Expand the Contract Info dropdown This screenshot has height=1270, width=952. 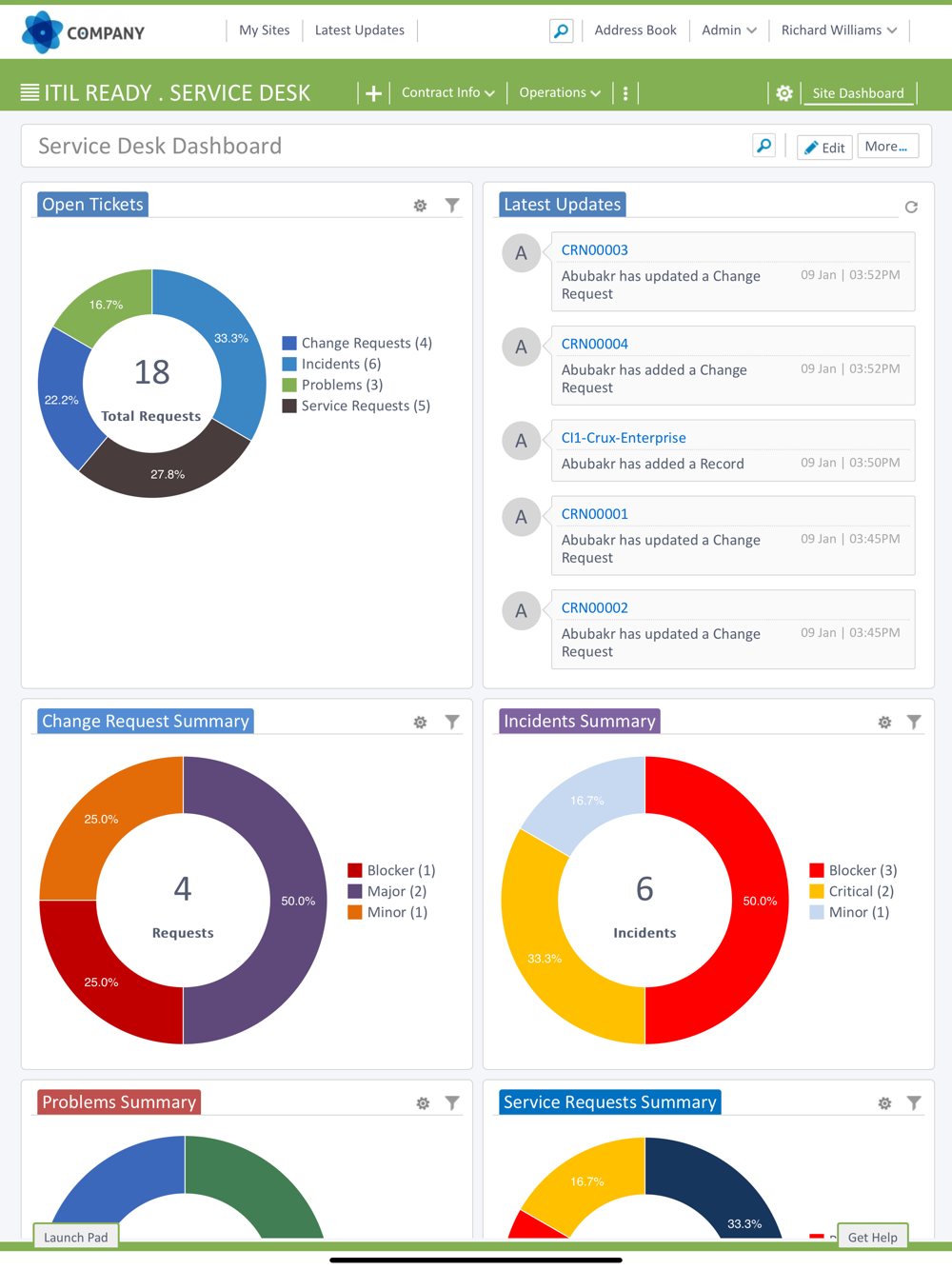click(x=448, y=92)
